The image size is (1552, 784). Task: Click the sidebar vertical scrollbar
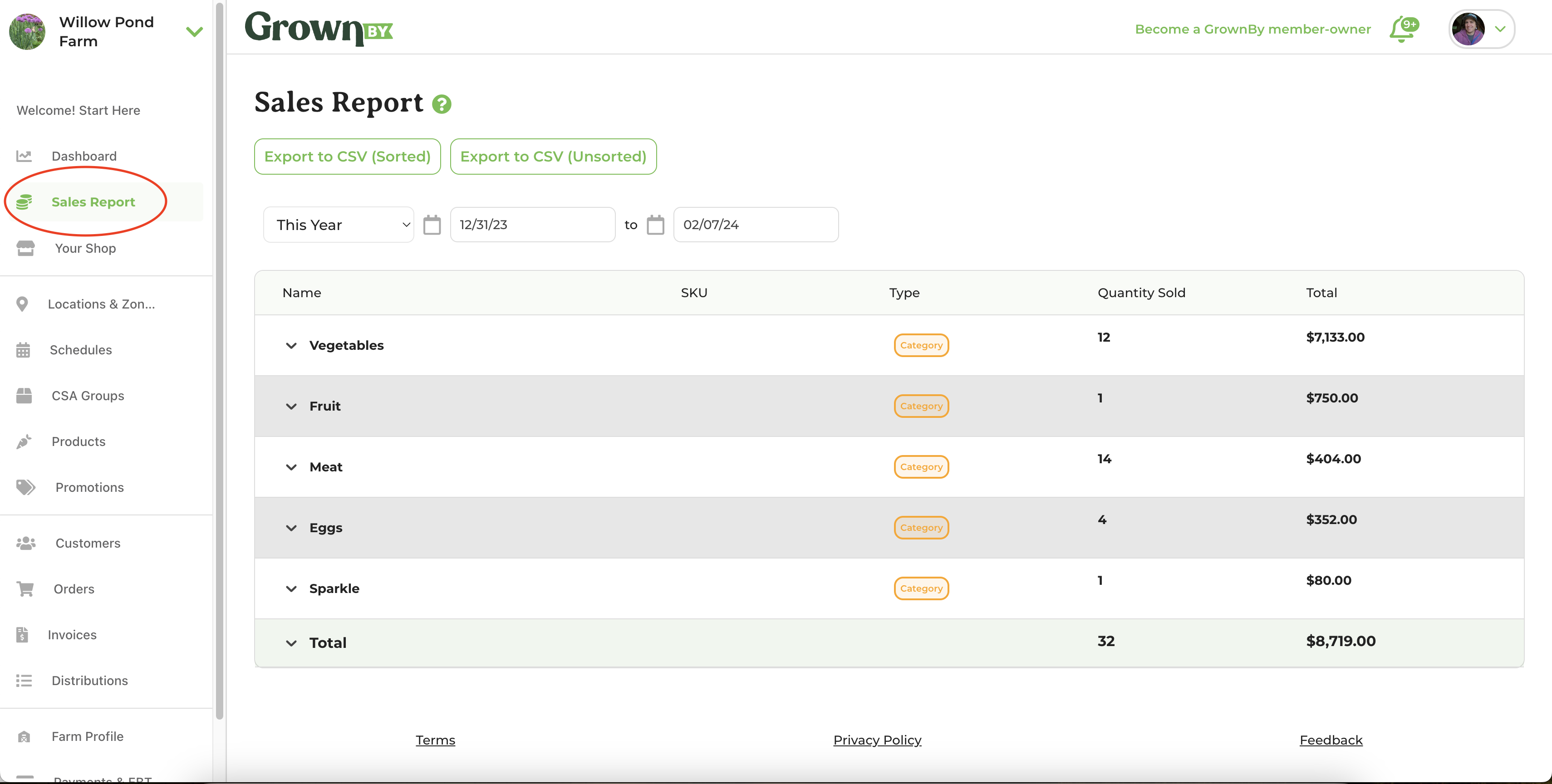coord(219,361)
